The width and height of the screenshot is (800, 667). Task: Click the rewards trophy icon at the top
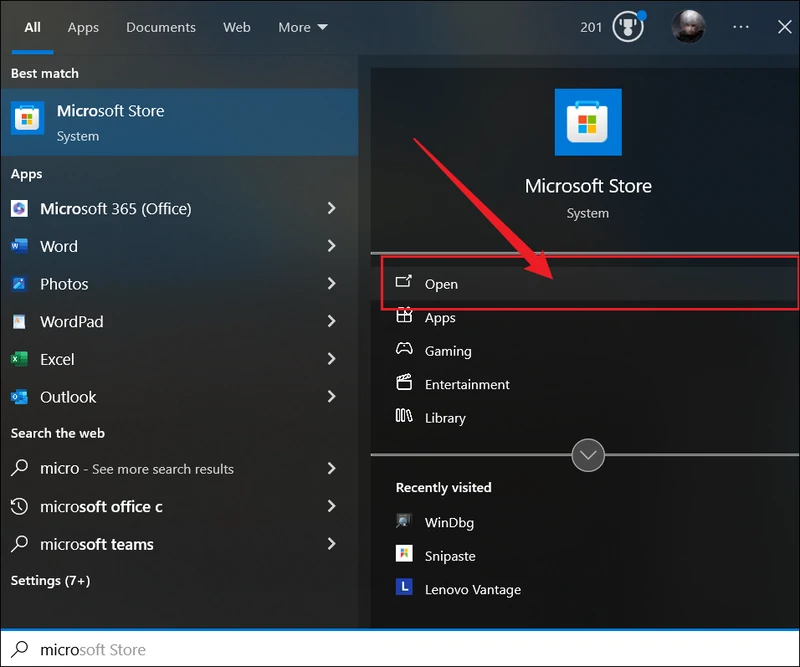click(627, 27)
